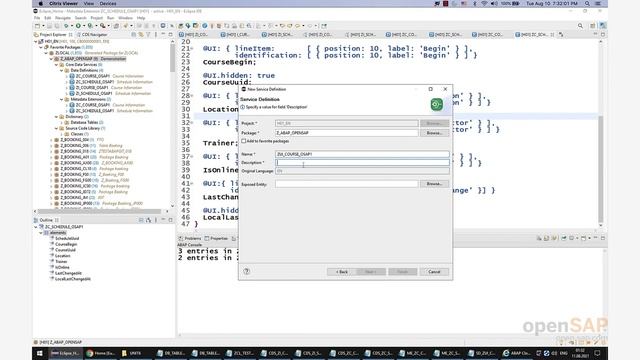
Task: Click the Exposed Entity input field
Action: [x=347, y=184]
